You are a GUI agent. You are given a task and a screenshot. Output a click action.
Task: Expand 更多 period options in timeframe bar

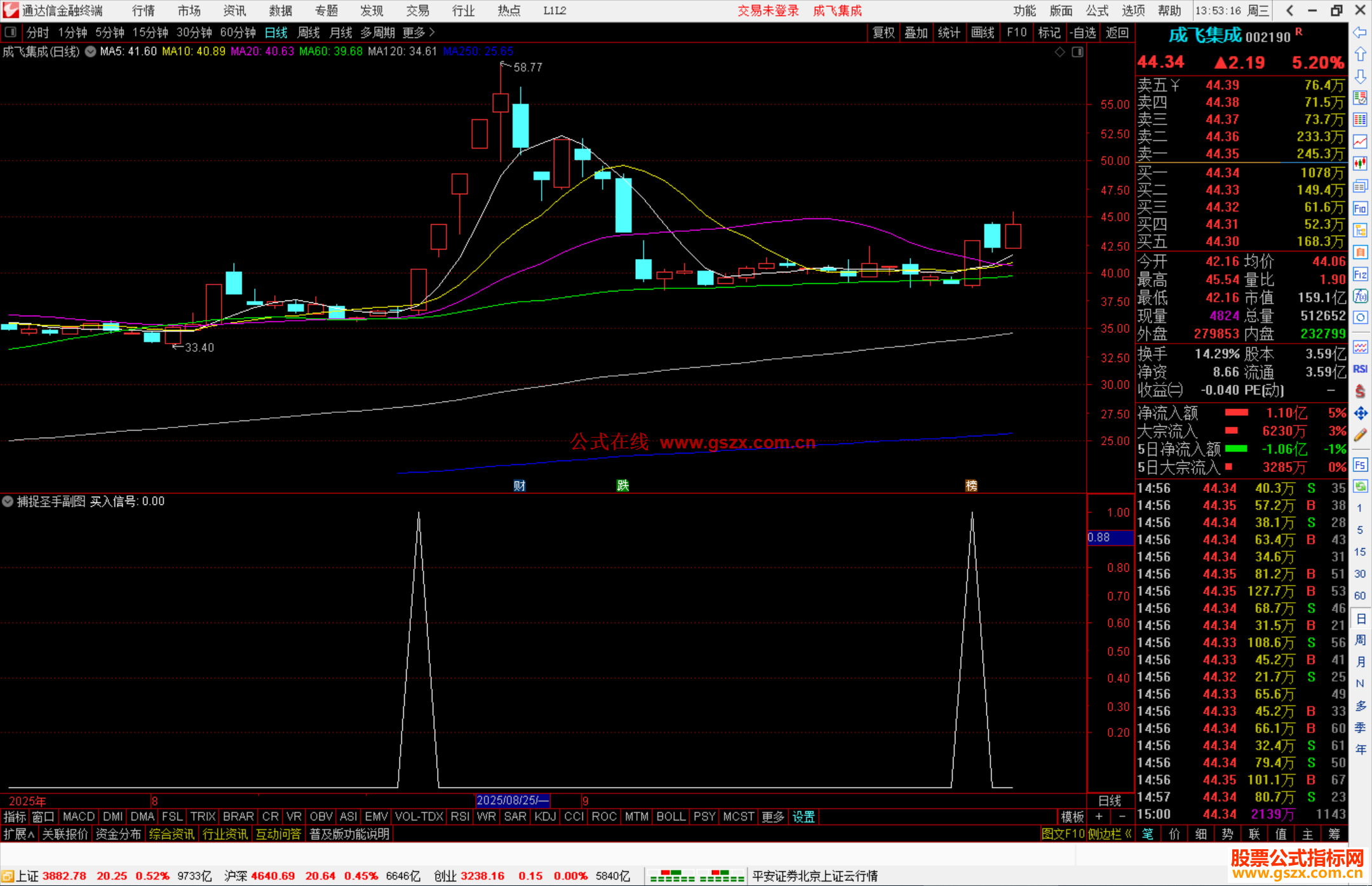418,32
